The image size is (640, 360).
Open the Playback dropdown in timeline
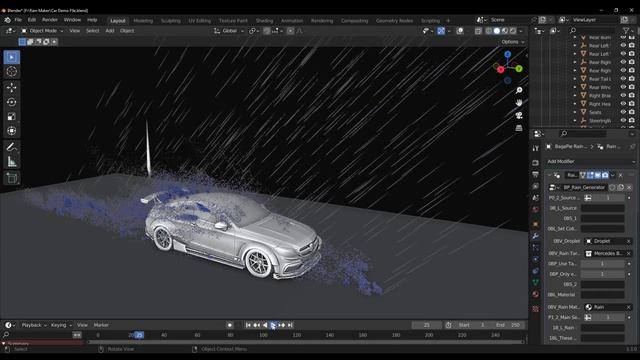(x=34, y=325)
